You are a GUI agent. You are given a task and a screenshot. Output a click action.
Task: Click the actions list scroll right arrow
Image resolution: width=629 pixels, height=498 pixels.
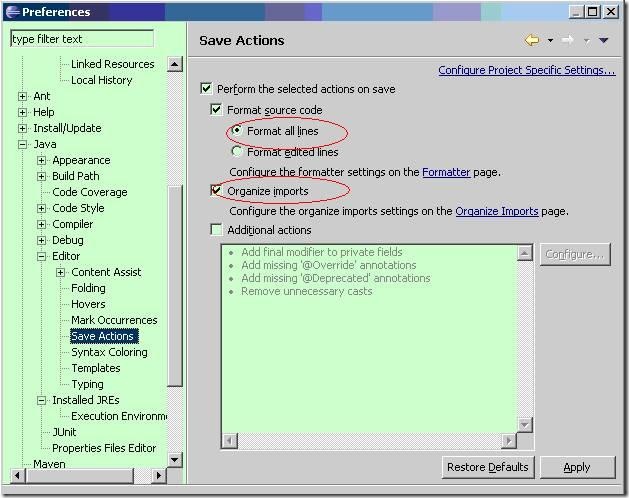tap(509, 441)
